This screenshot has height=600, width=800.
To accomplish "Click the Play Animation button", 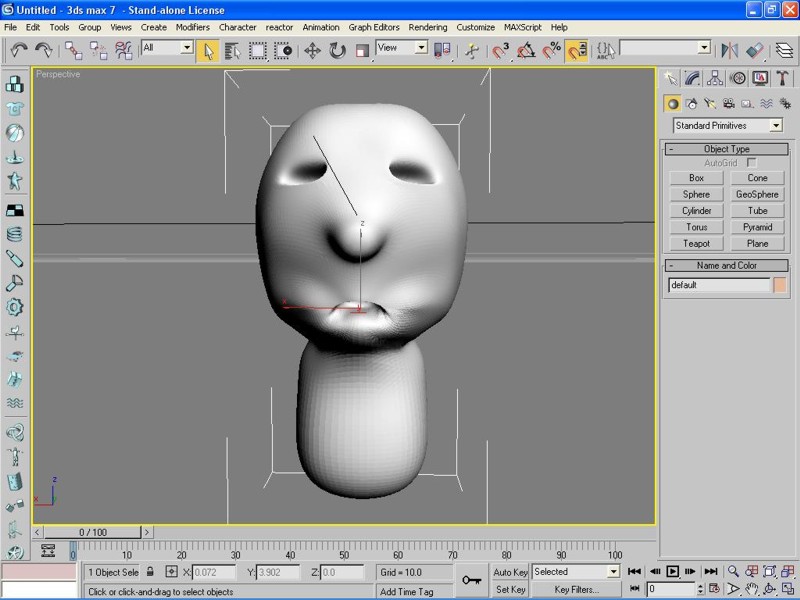I will 672,571.
